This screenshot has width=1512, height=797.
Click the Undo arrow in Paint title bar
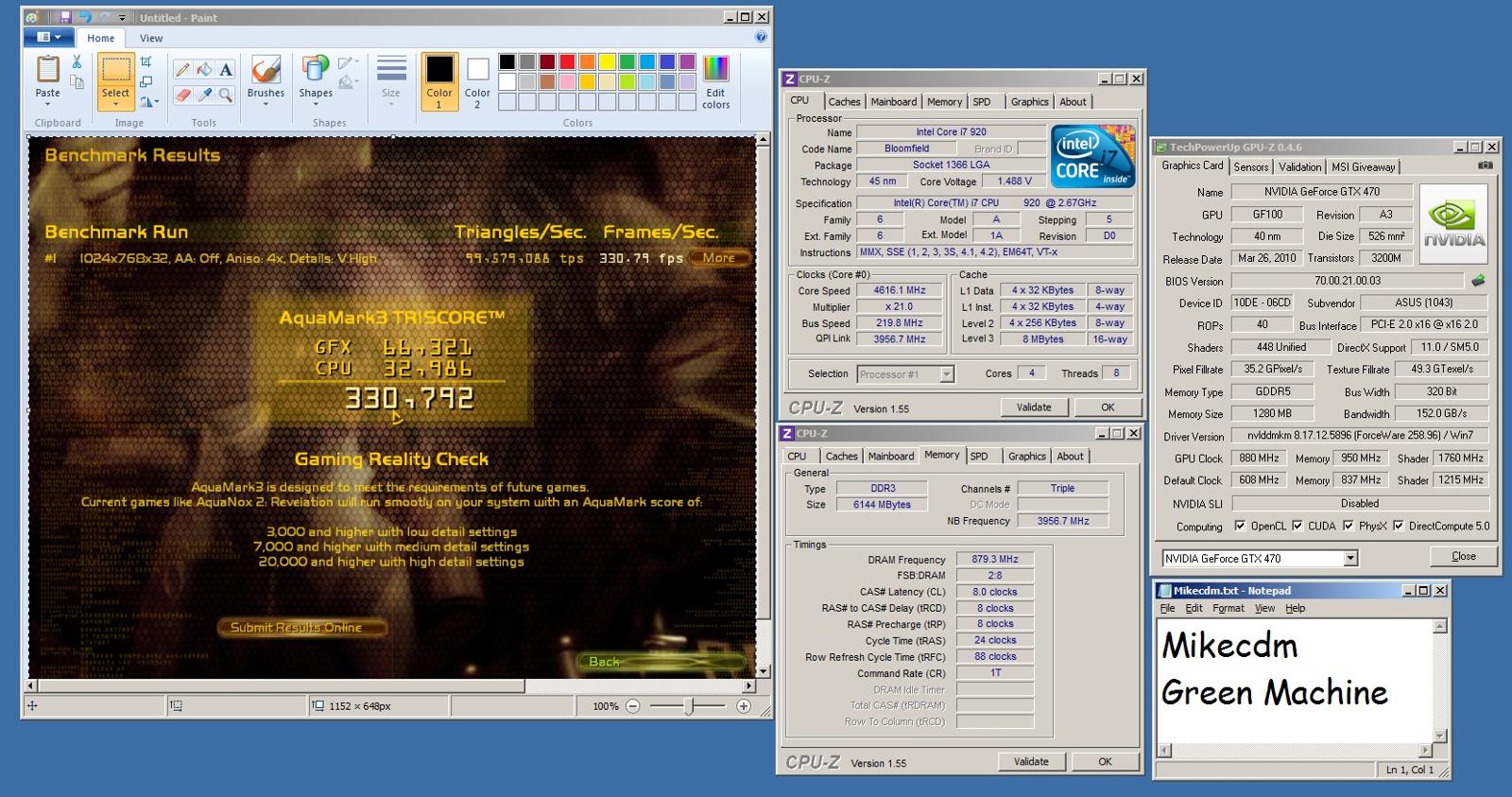(x=84, y=17)
